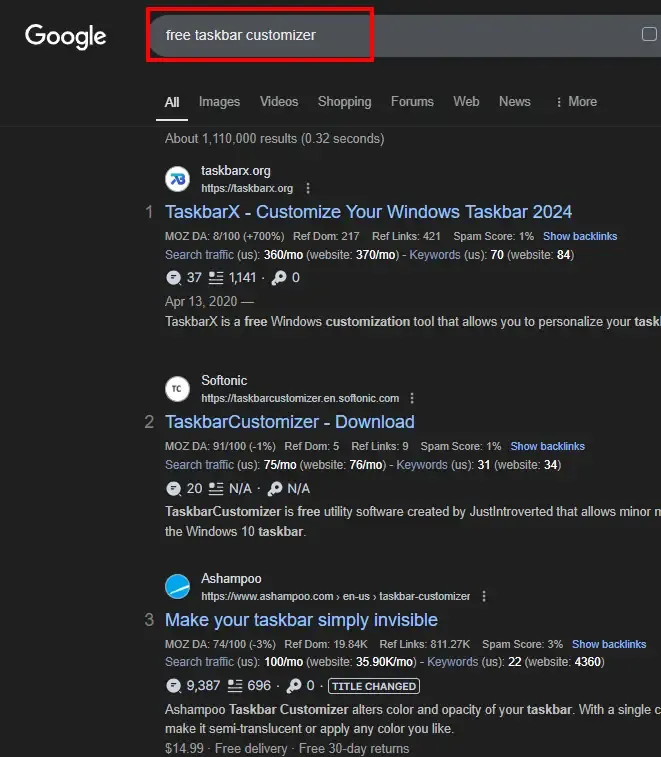This screenshot has width=661, height=757.
Task: Click the 'Apr 13, 2020' date text
Action: pos(201,301)
